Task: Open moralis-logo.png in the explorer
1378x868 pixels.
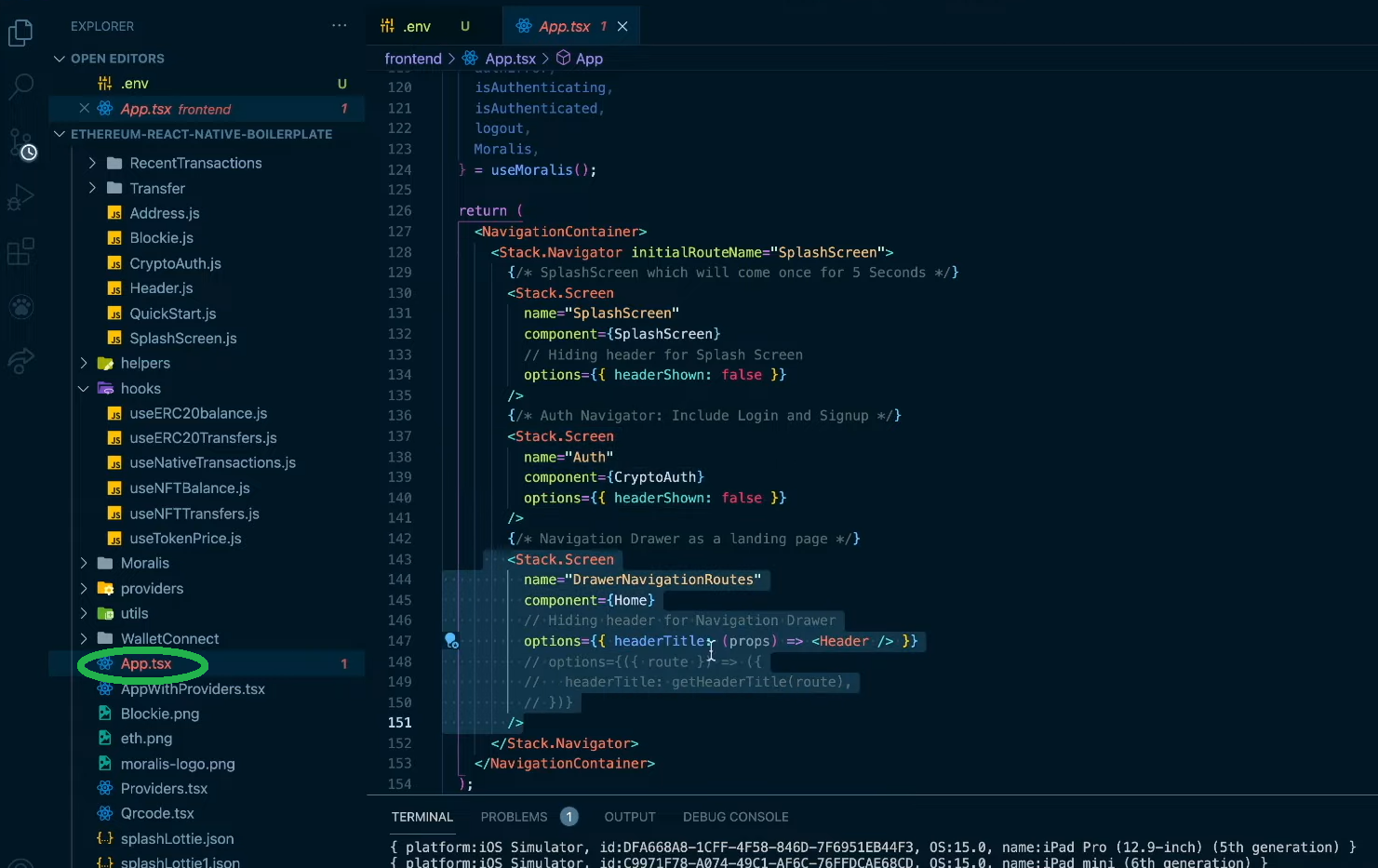Action: coord(177,764)
